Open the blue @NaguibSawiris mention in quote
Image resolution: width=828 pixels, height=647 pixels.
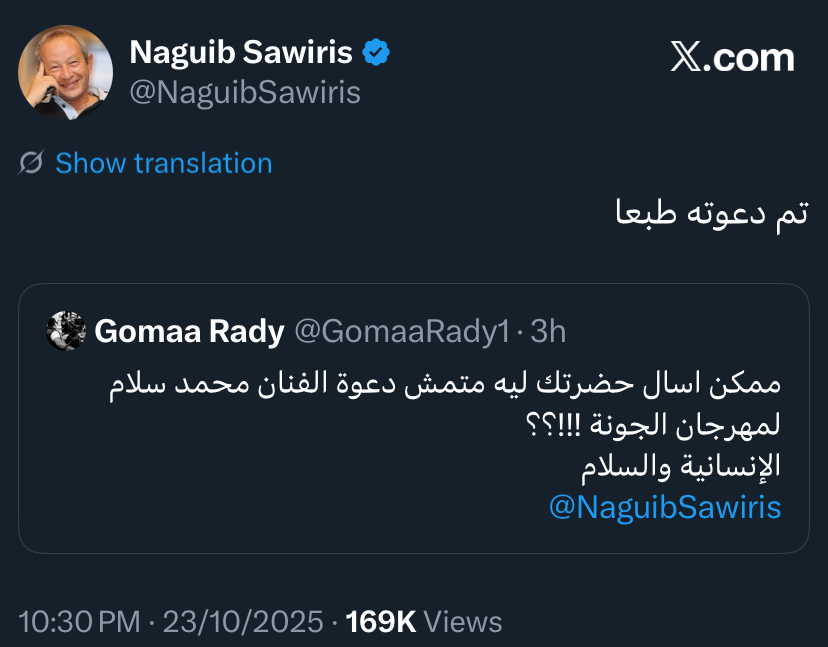[665, 506]
